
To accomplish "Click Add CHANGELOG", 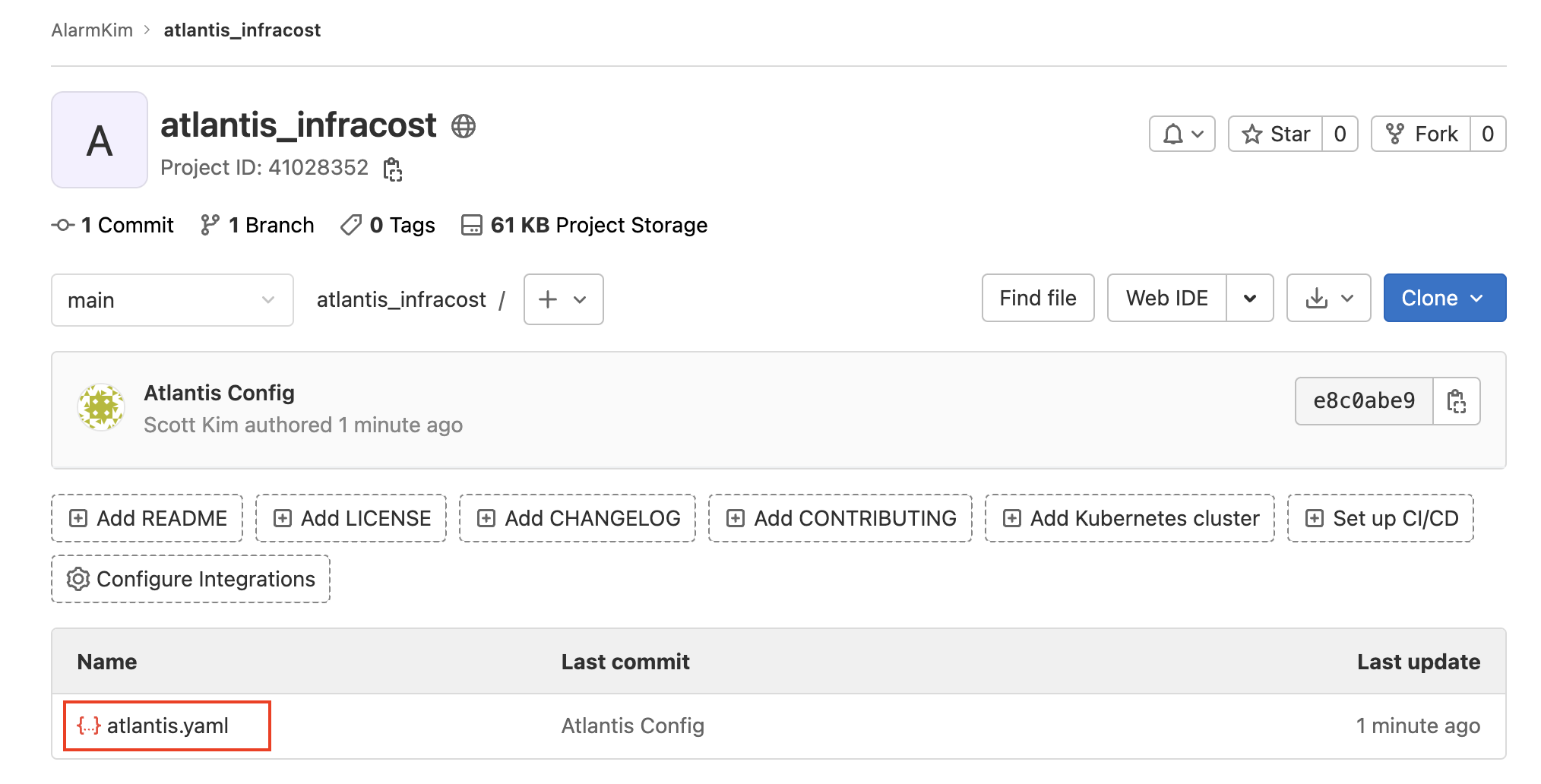I will (x=577, y=518).
